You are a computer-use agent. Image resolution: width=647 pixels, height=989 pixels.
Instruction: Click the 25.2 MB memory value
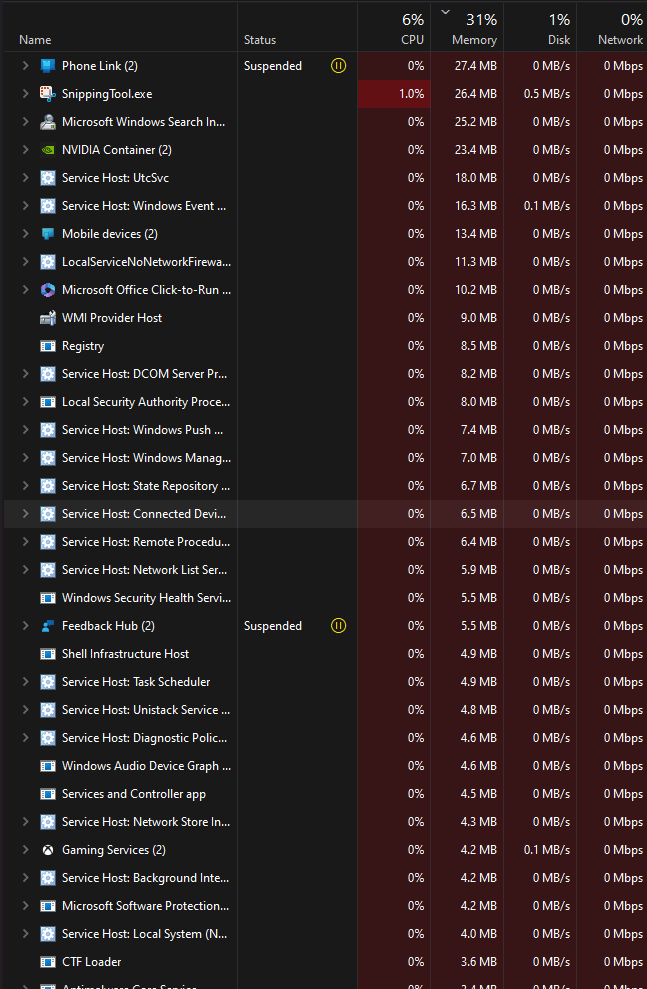tap(475, 122)
